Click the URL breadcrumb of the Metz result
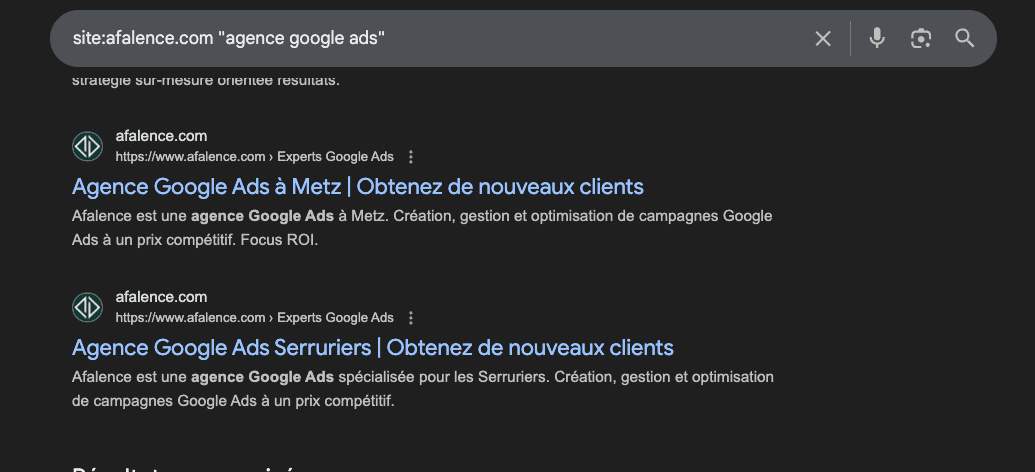 pyautogui.click(x=254, y=157)
